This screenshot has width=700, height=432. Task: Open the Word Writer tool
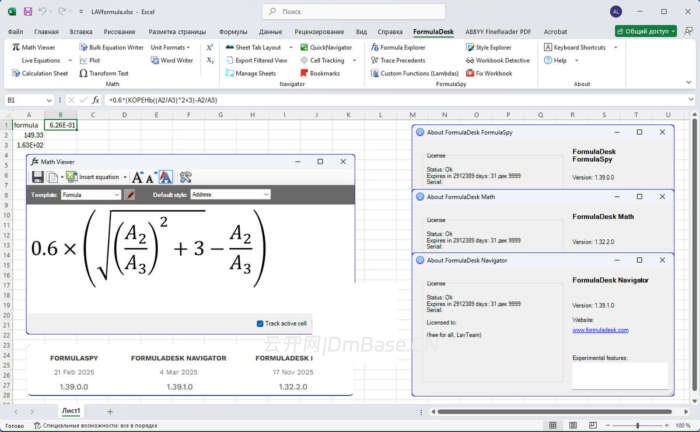coord(172,60)
